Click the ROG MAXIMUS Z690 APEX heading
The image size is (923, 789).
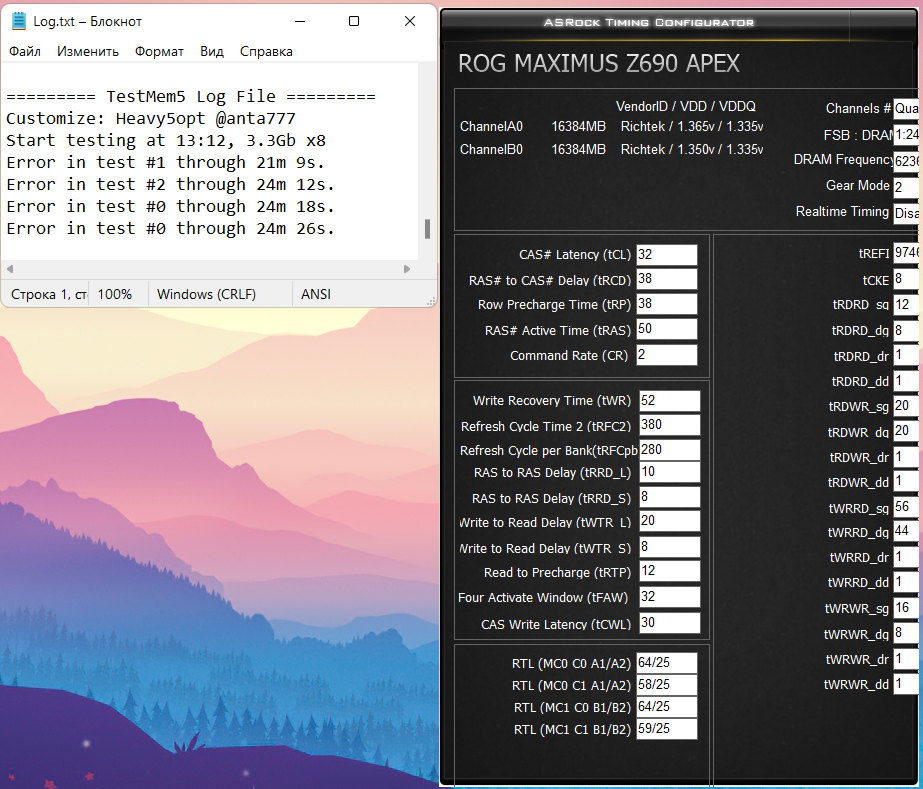tap(599, 64)
